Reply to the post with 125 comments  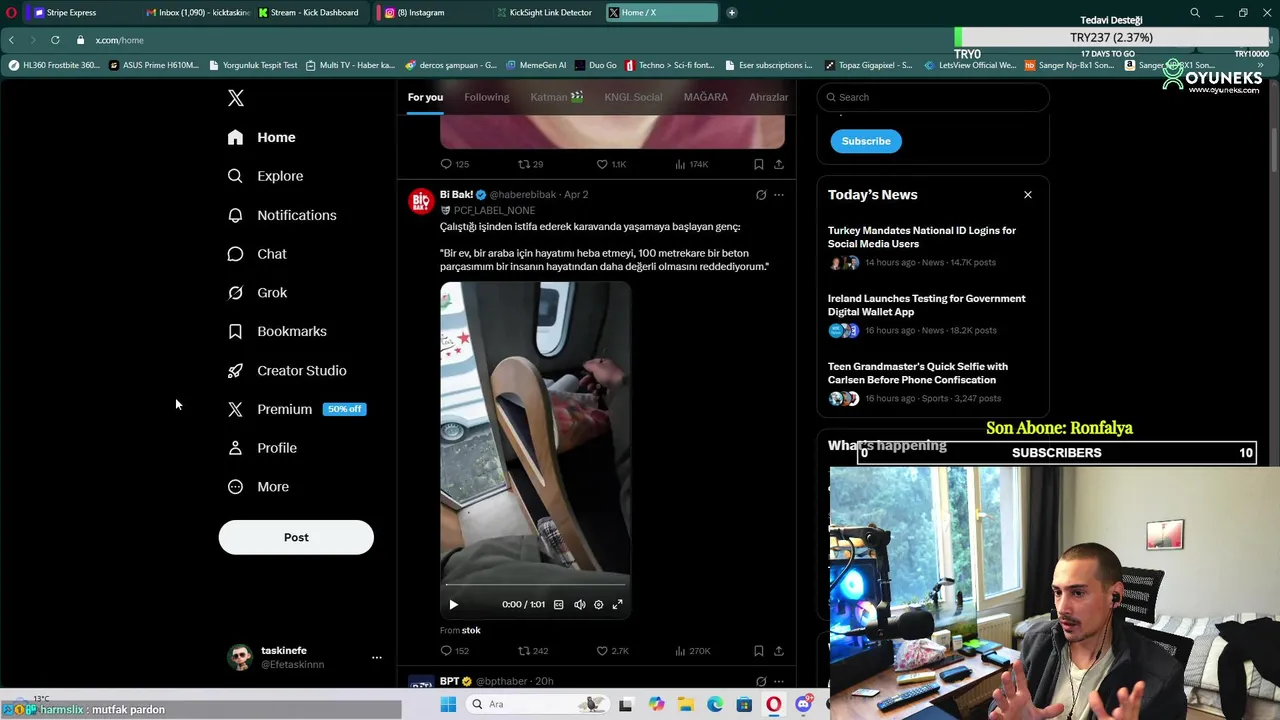(x=455, y=164)
